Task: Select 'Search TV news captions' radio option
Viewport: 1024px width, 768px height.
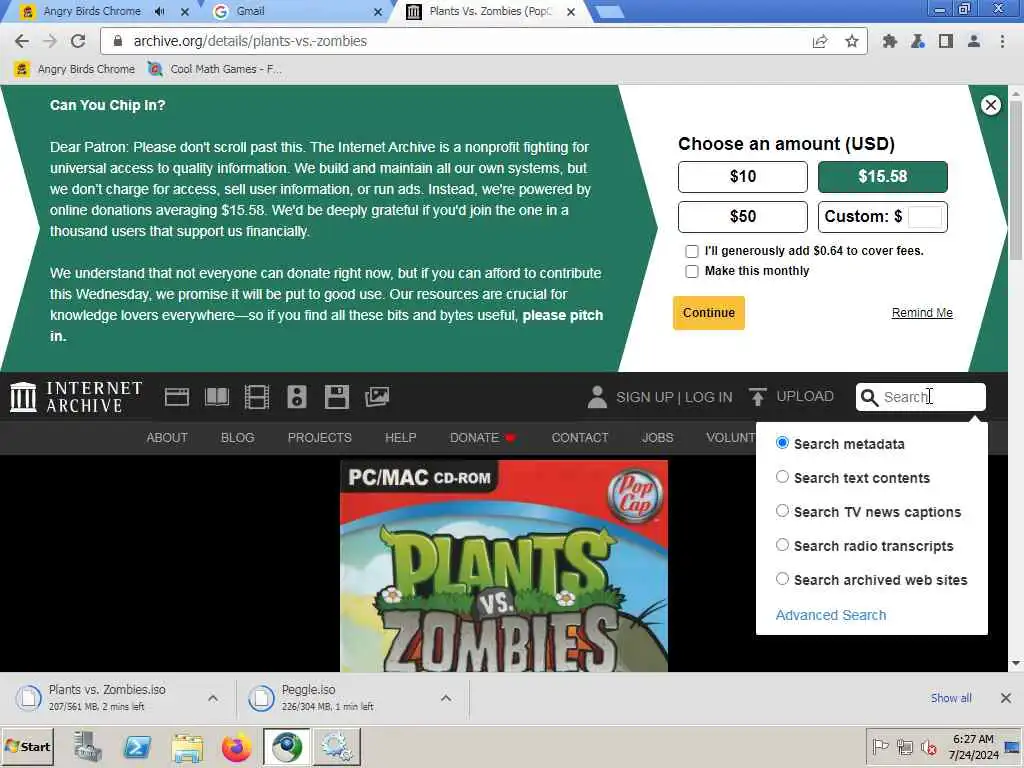Action: click(782, 511)
